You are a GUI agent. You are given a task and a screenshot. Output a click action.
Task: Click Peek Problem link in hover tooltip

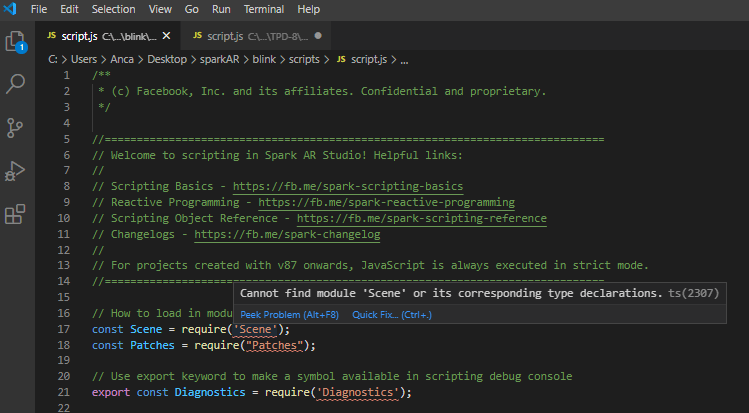[289, 315]
